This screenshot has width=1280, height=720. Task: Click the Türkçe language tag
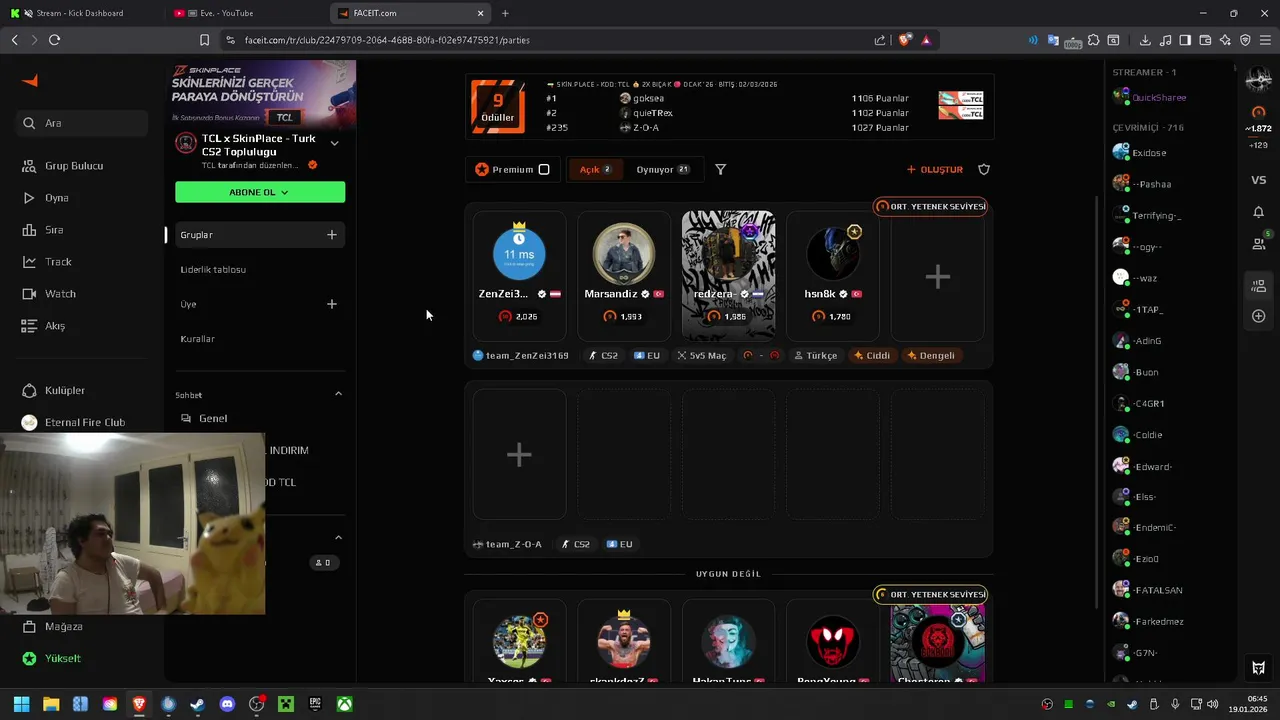pos(815,355)
